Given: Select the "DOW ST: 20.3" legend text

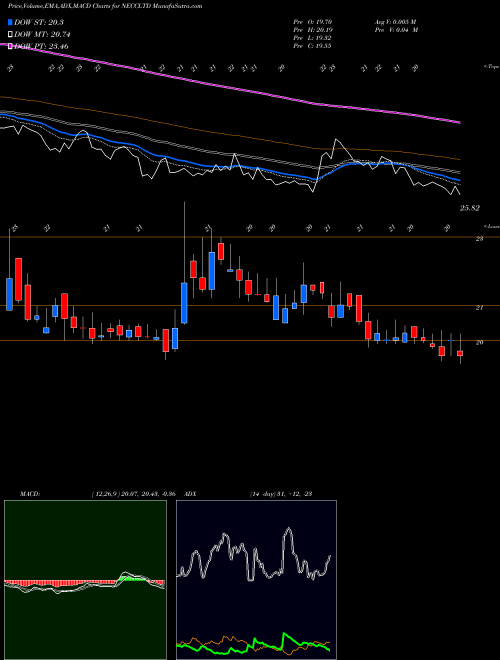Looking at the screenshot, I should click(x=39, y=22).
